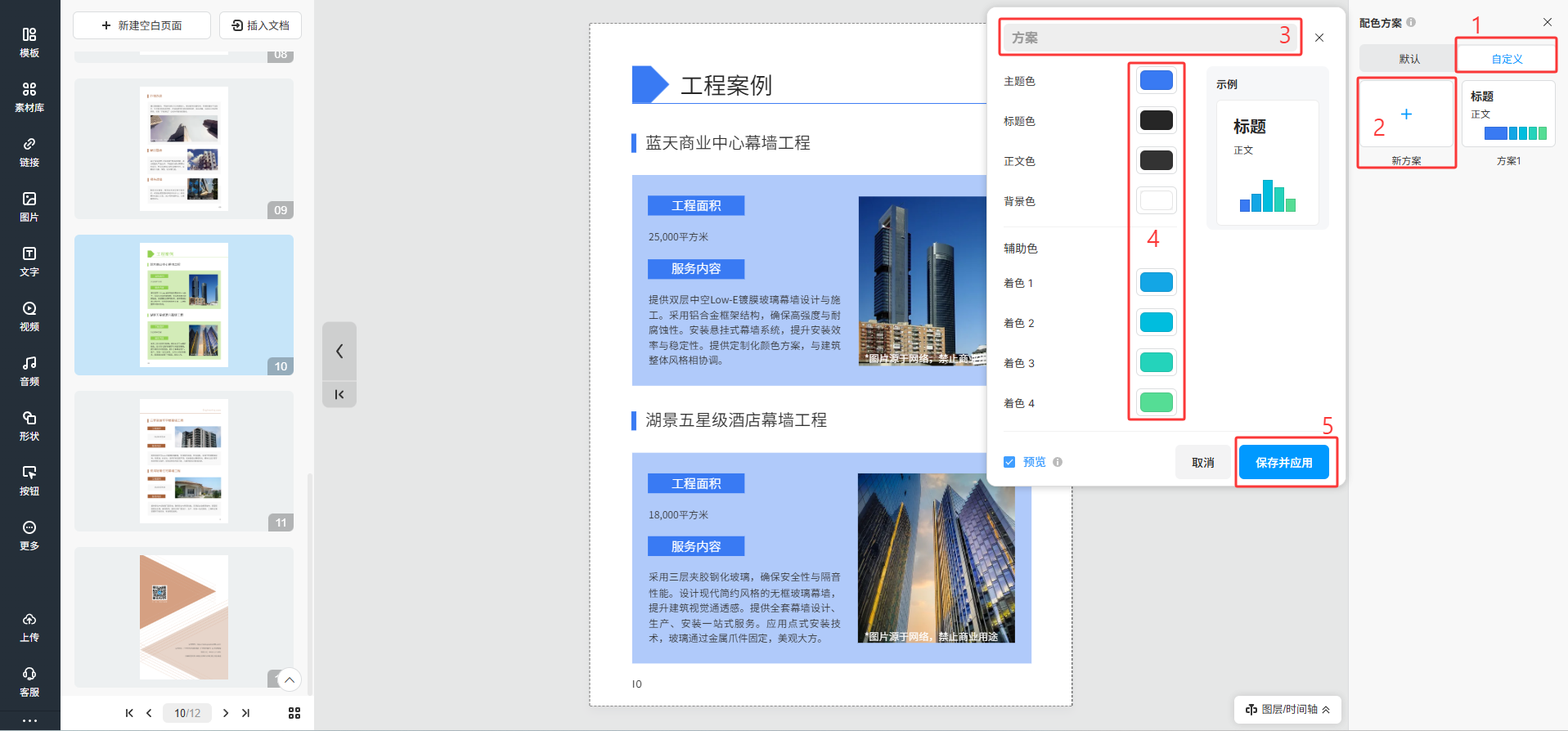Select the 形状 shape tool
Image resolution: width=1568 pixels, height=731 pixels.
pyautogui.click(x=29, y=425)
